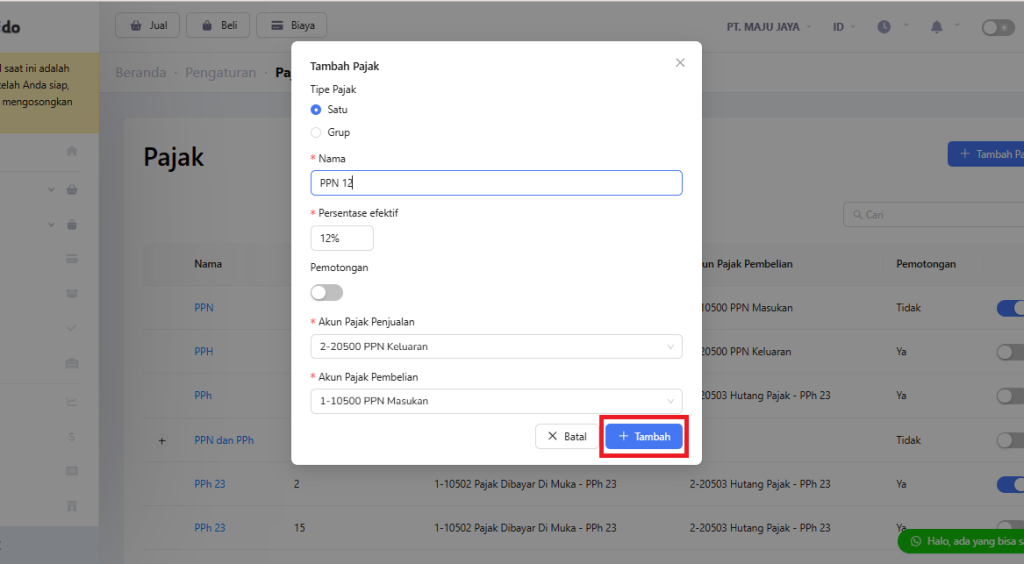Screen dimensions: 1024x564
Task: Go to Beranda in the breadcrumb
Action: coord(140,73)
